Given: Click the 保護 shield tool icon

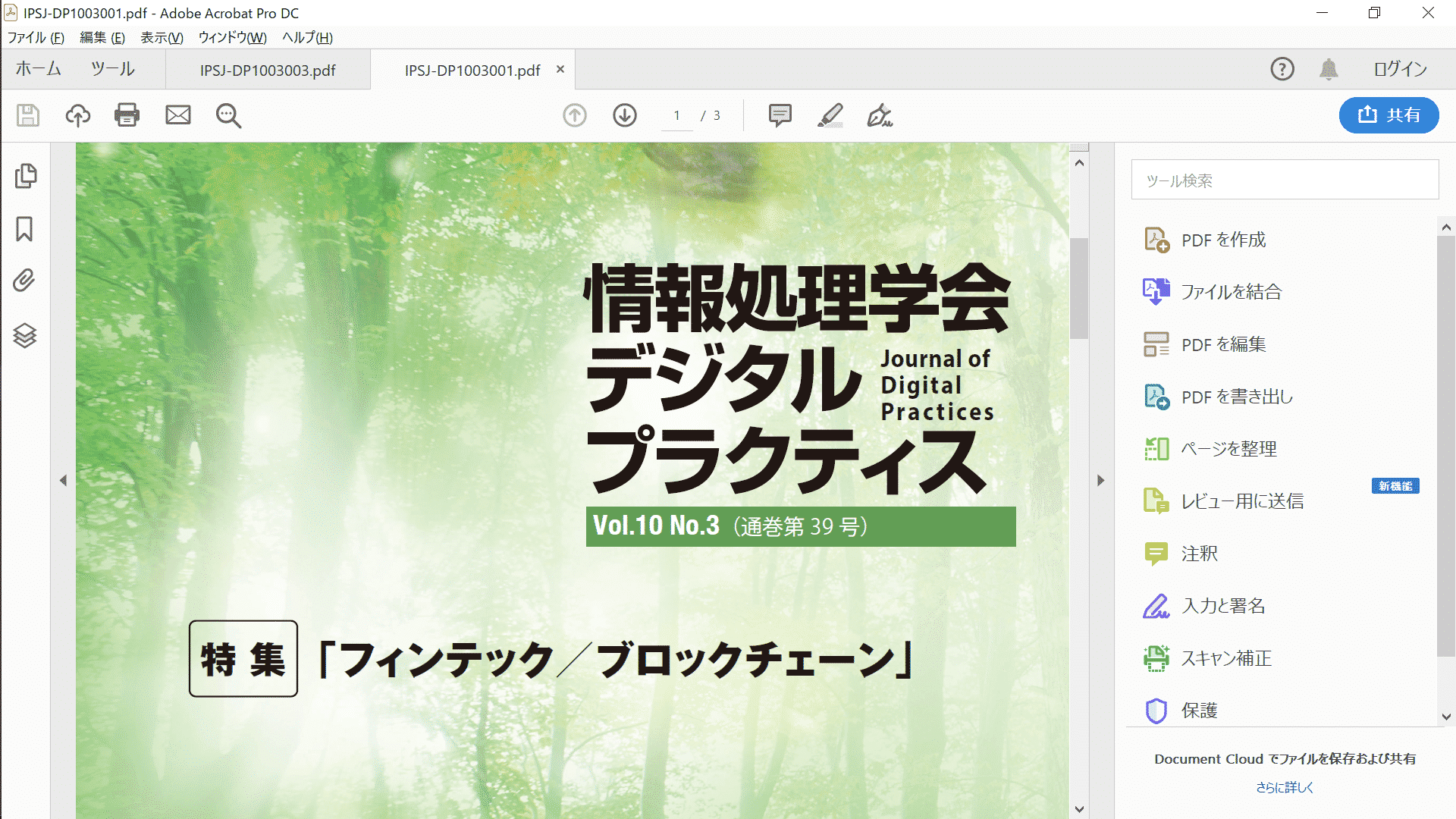Looking at the screenshot, I should (x=1156, y=711).
